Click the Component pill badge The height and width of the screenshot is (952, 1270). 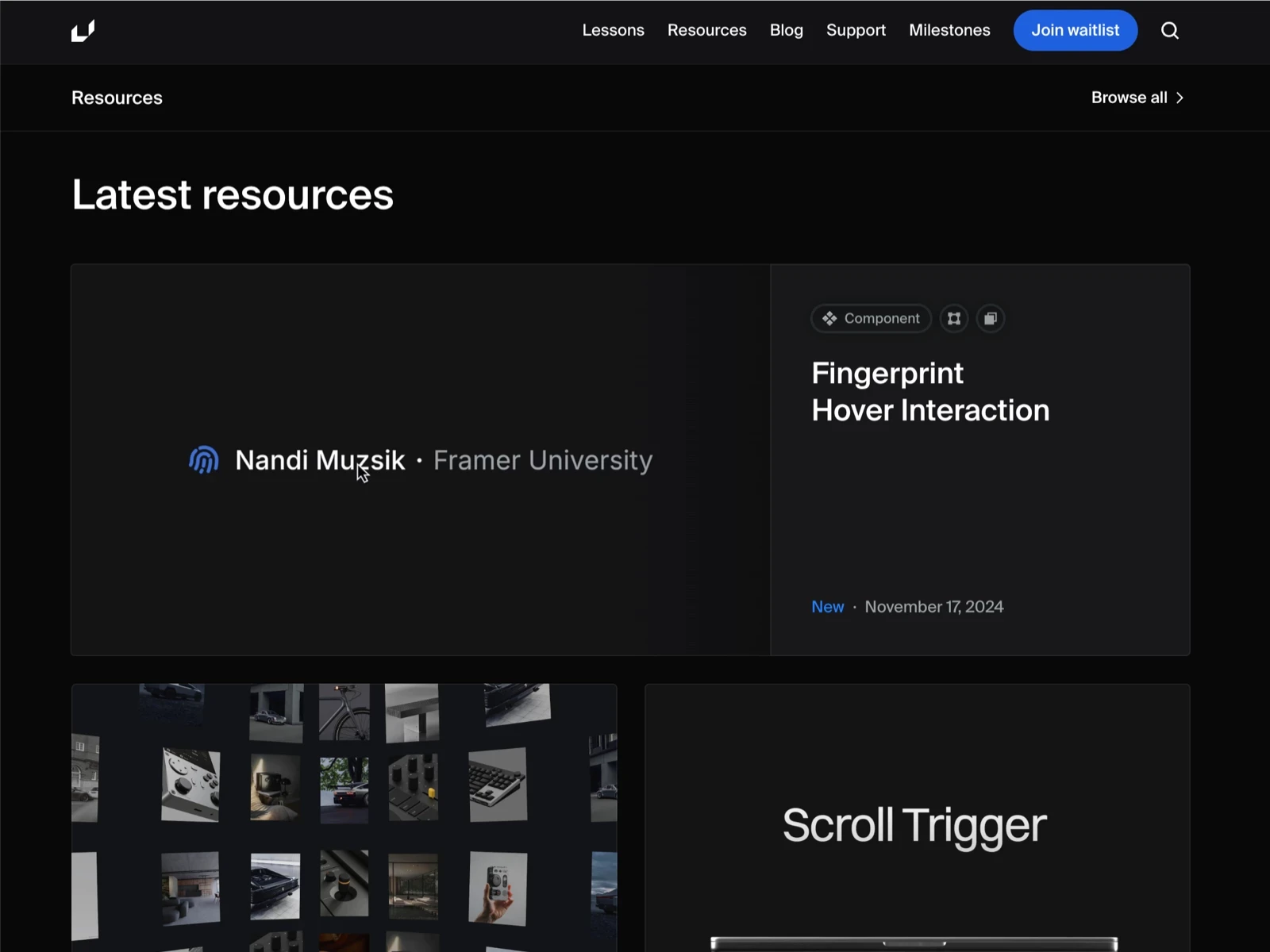click(x=871, y=318)
